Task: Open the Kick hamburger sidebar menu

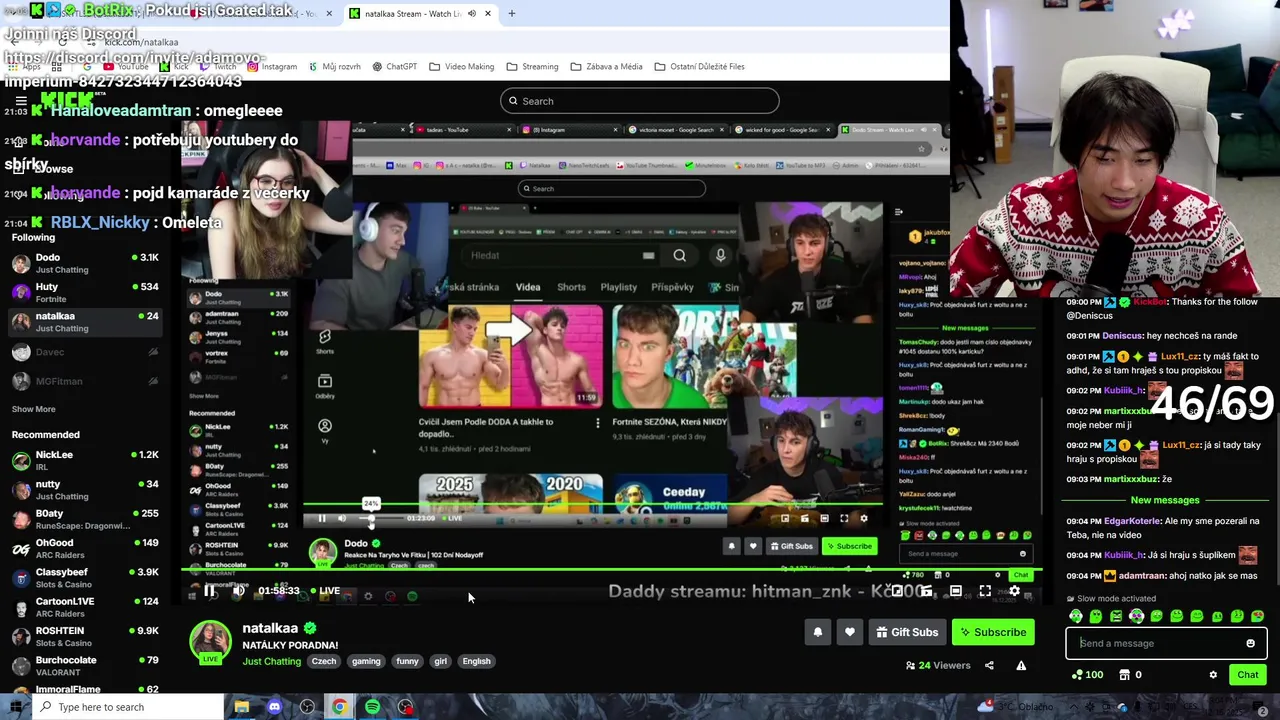Action: click(21, 101)
